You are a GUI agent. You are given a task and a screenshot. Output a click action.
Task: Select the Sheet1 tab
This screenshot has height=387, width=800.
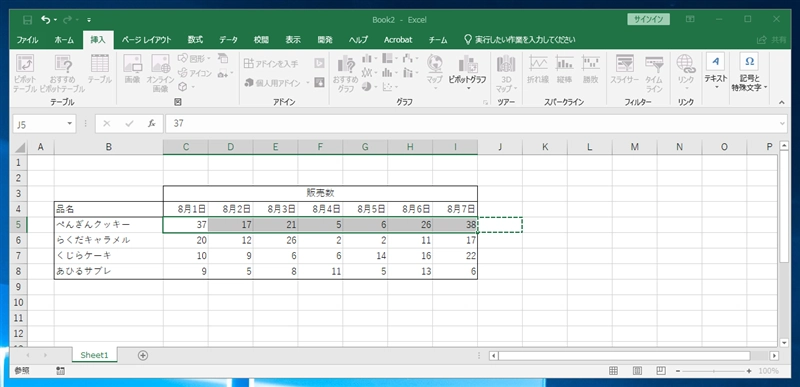click(94, 355)
